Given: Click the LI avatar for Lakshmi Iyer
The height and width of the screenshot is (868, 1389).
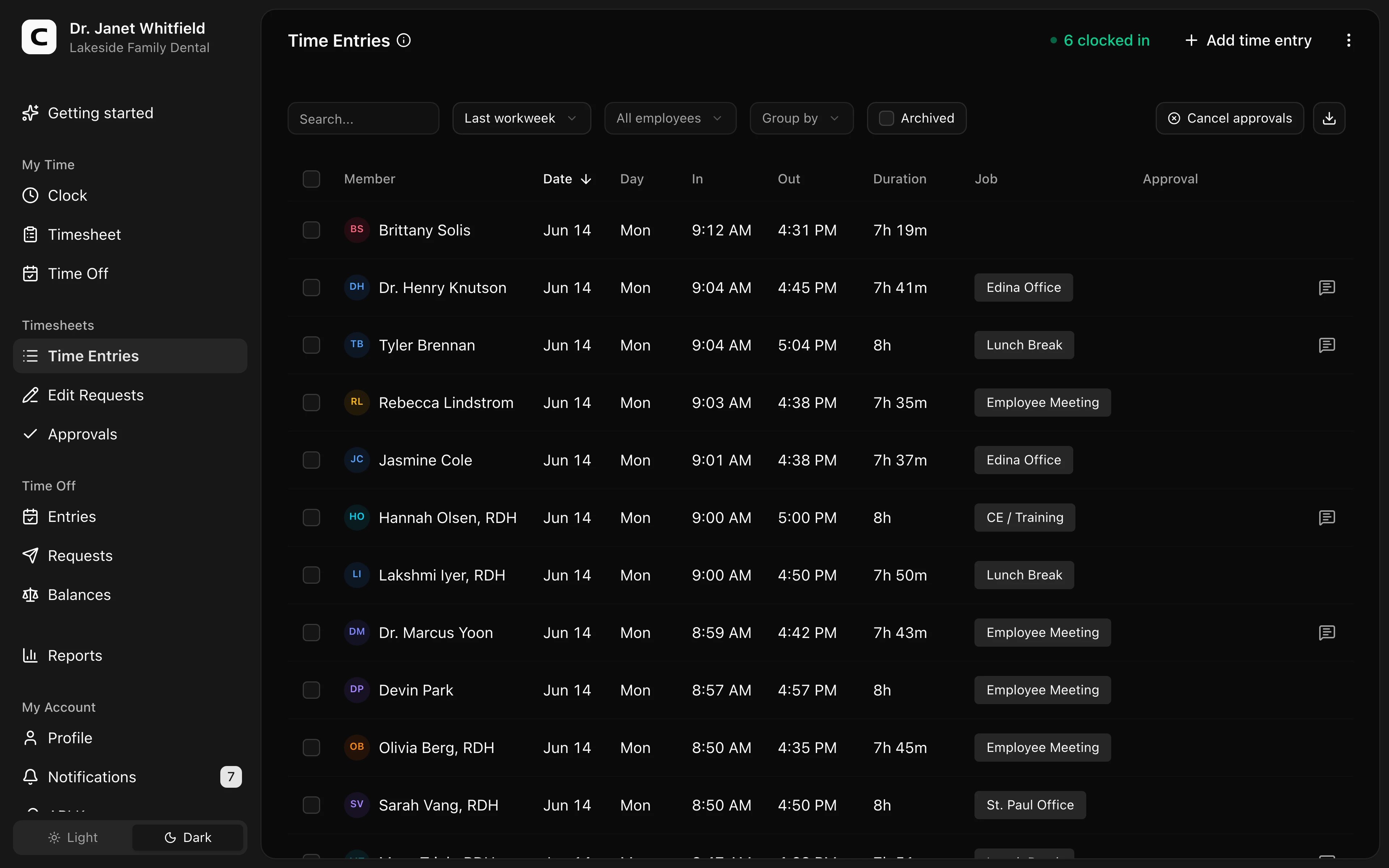Looking at the screenshot, I should 357,575.
